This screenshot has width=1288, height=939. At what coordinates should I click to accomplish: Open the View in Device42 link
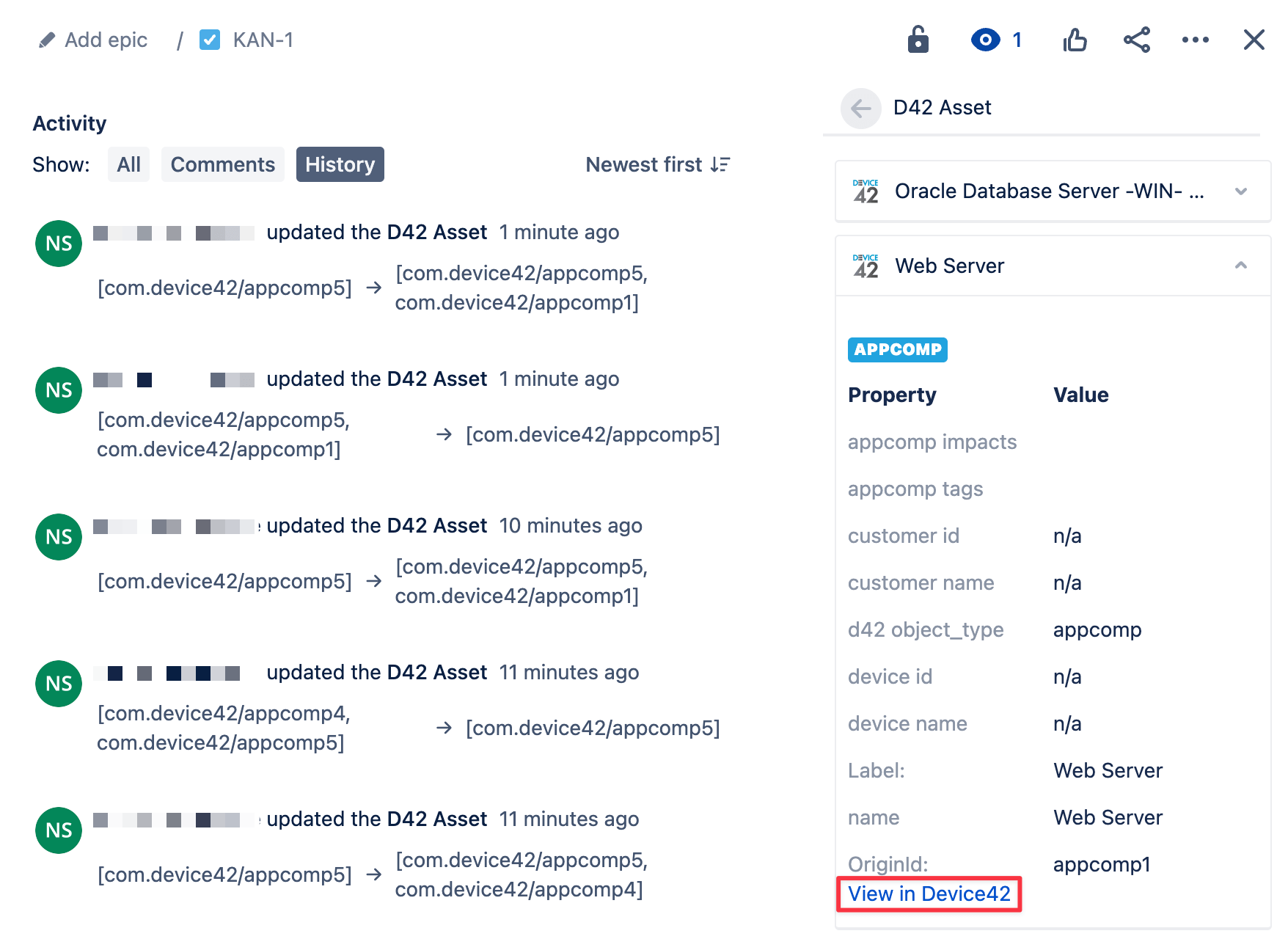point(929,894)
